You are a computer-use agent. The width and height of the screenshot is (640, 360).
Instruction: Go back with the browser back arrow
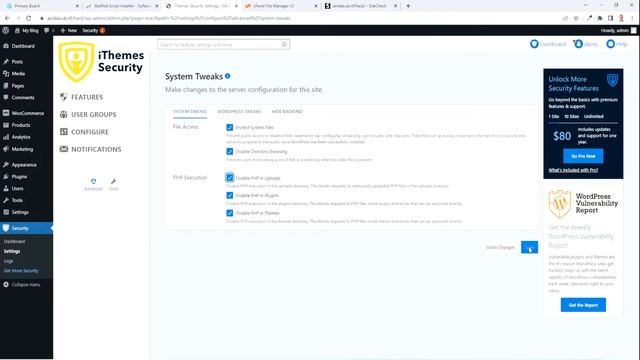tap(7, 18)
